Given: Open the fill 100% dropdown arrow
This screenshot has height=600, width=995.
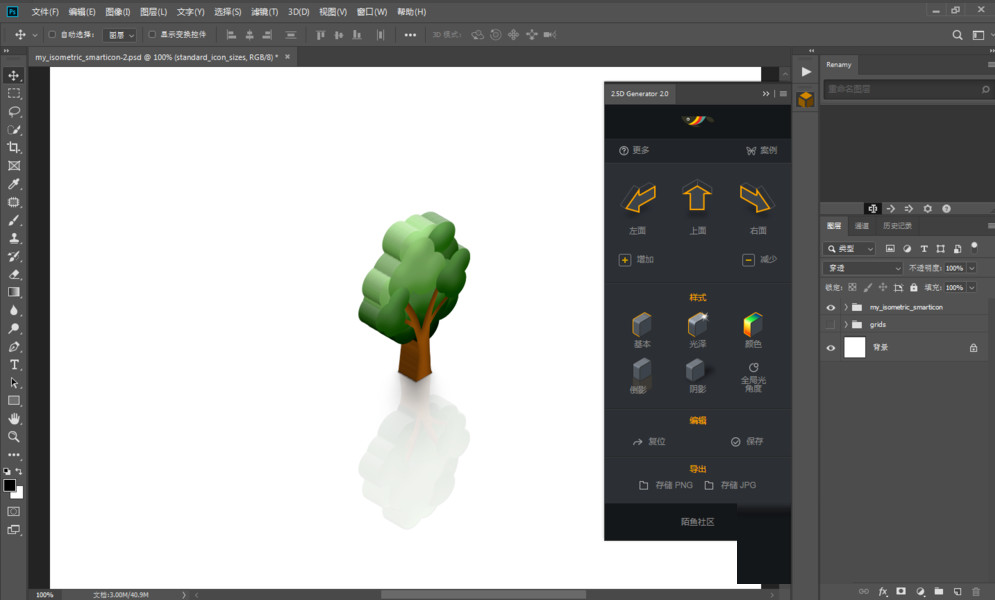Looking at the screenshot, I should coord(971,287).
